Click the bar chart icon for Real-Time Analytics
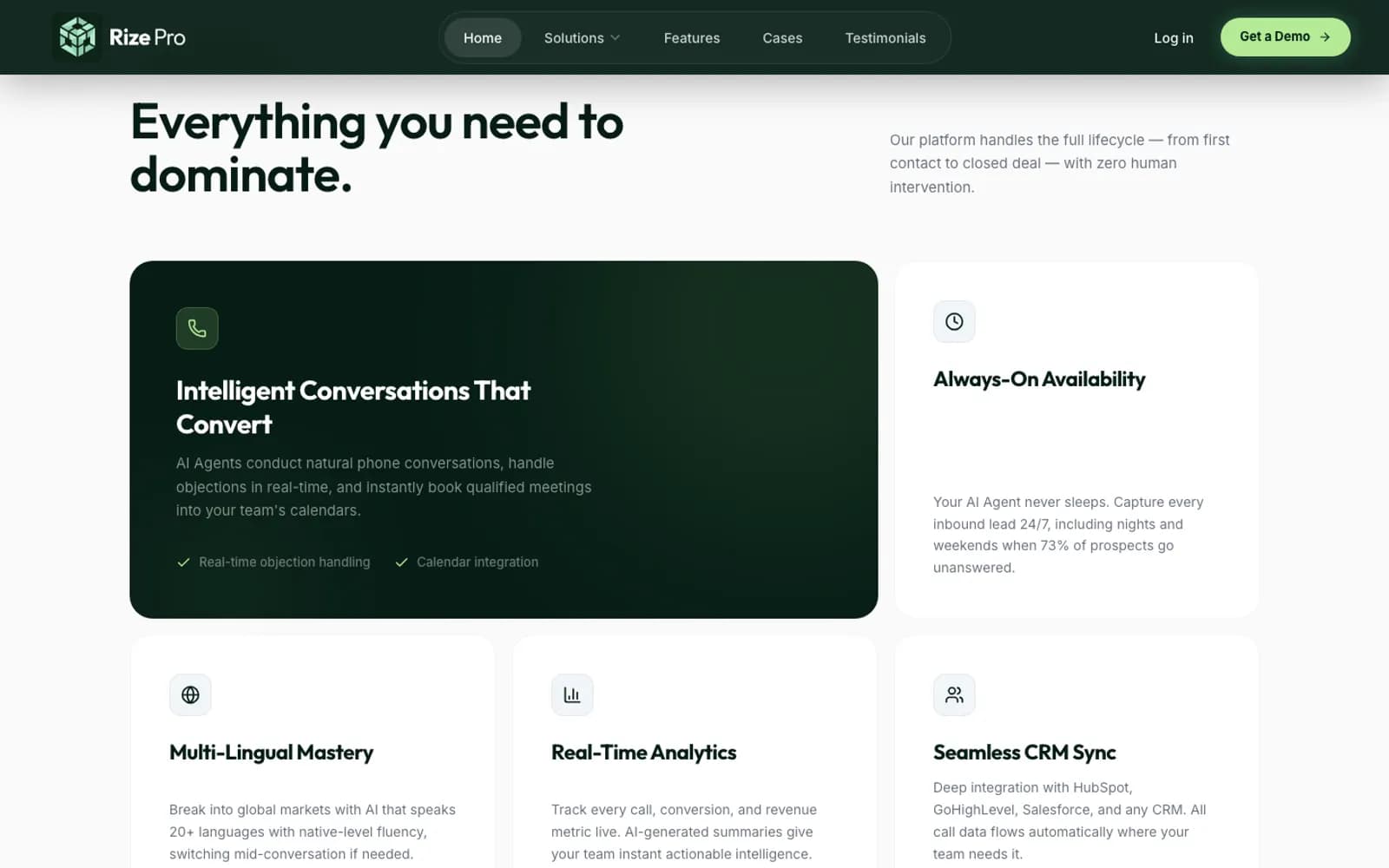This screenshot has width=1389, height=868. [572, 695]
